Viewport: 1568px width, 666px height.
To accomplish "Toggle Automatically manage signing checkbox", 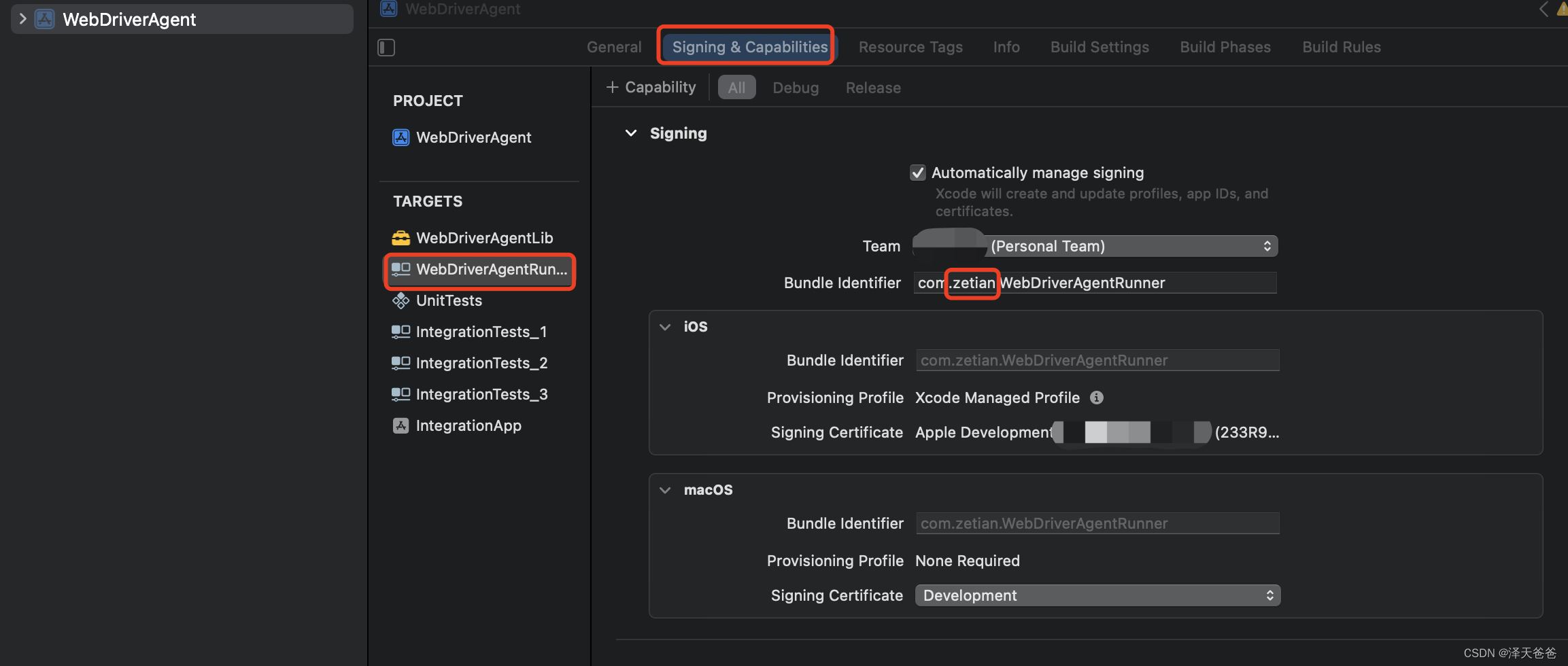I will (918, 173).
